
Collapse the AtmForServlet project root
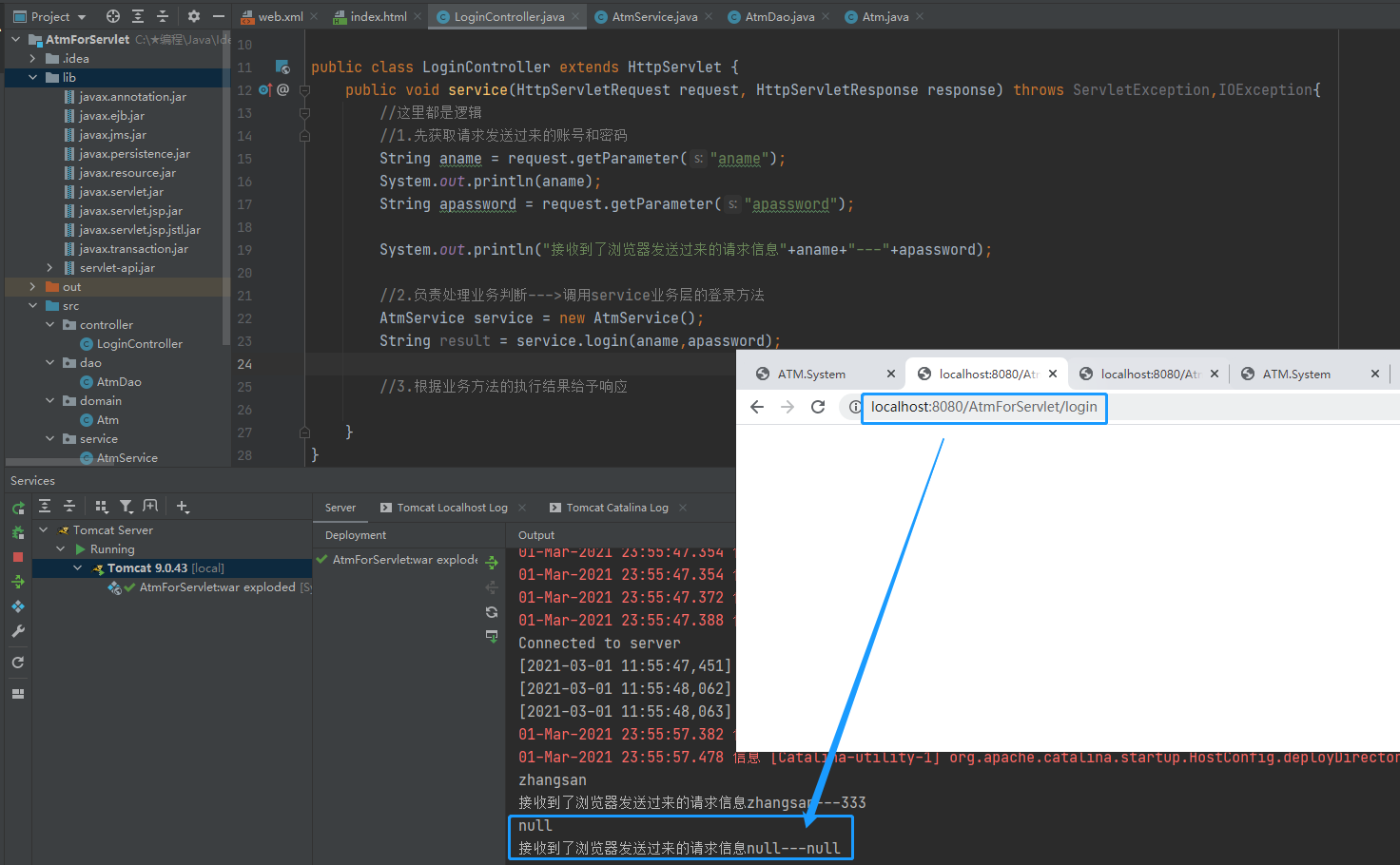[x=16, y=39]
